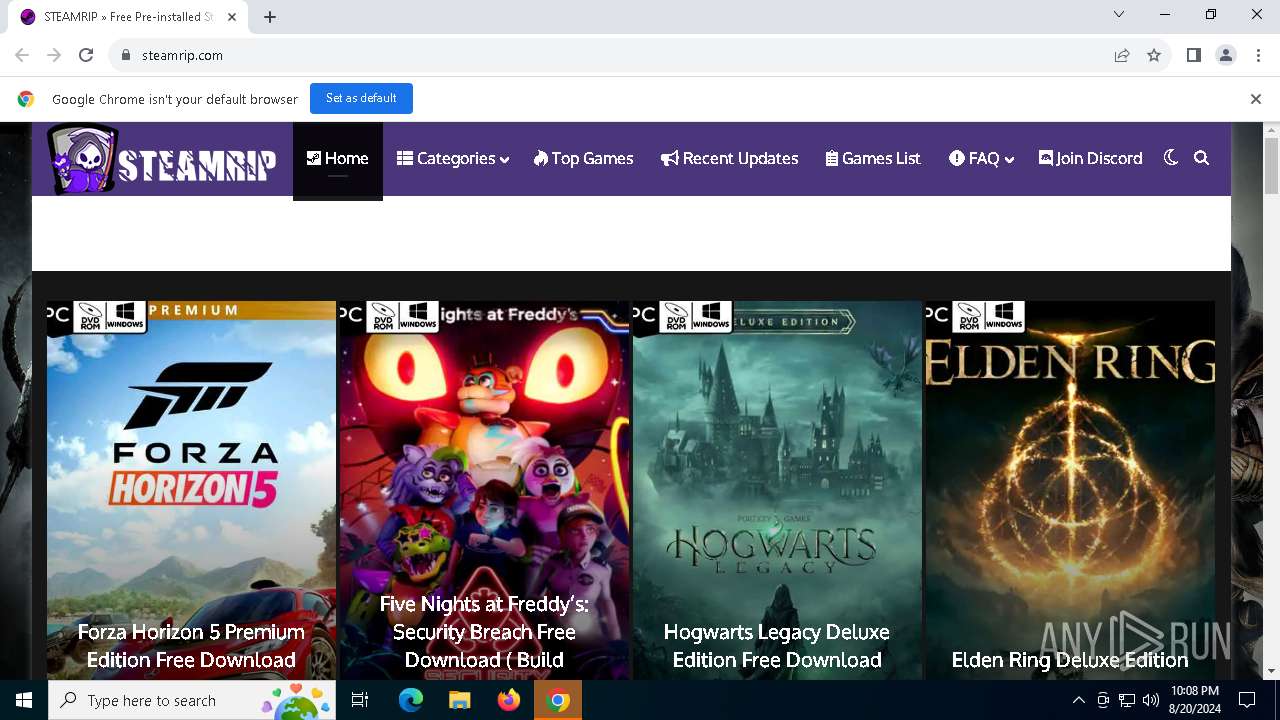Open Task View on the taskbar

point(360,700)
